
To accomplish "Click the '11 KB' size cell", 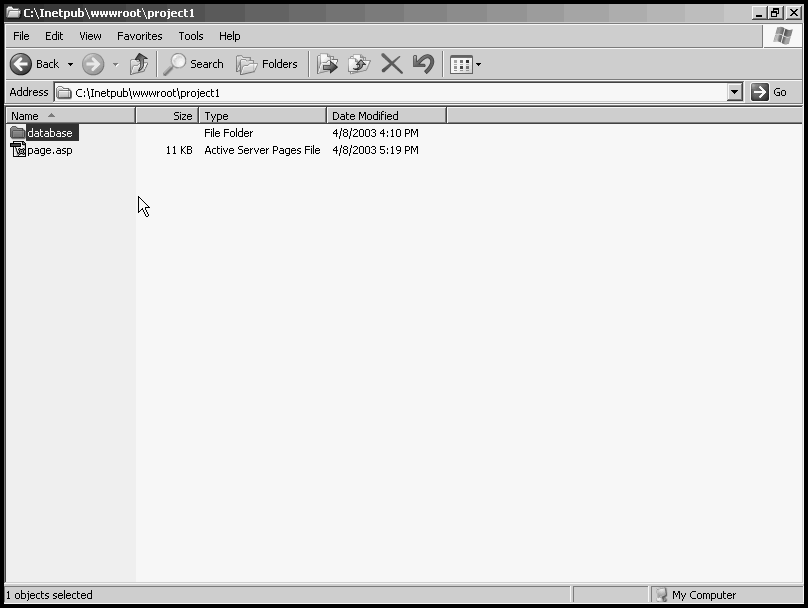I will tap(179, 150).
